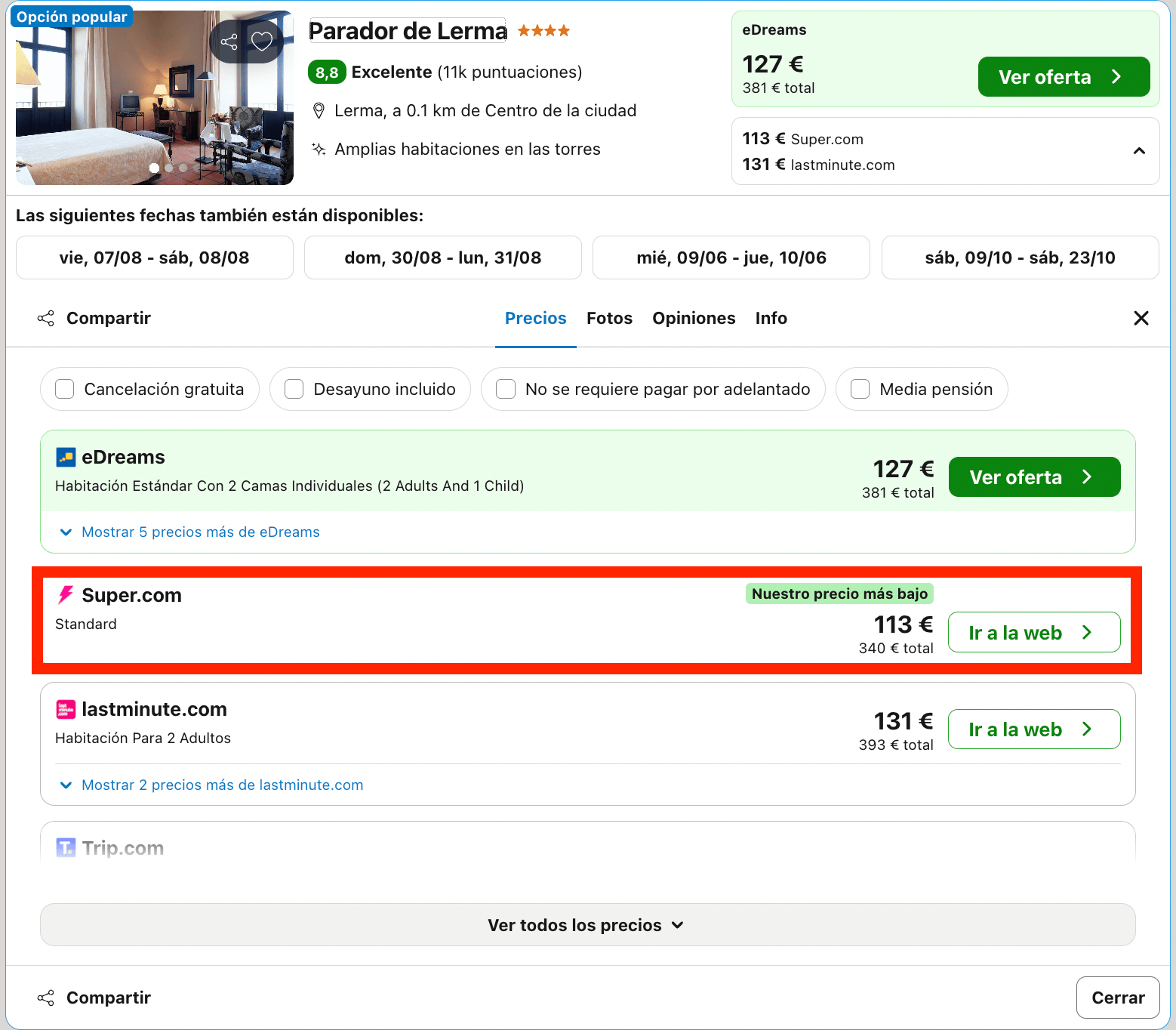The width and height of the screenshot is (1176, 1030).
Task: Click the Amplias habitaciones en las torres text
Action: [x=468, y=149]
